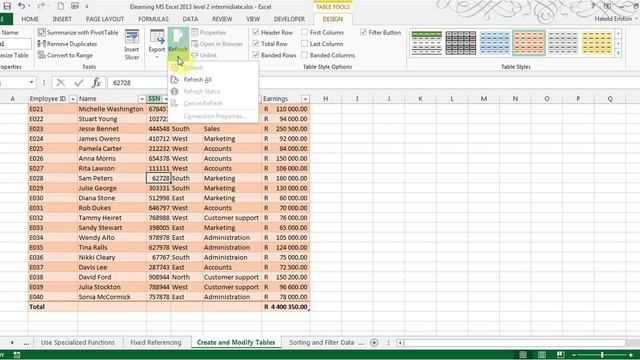Screen dimensions: 640x360
Task: Cancel the formula bar entry with X
Action: 61,82
